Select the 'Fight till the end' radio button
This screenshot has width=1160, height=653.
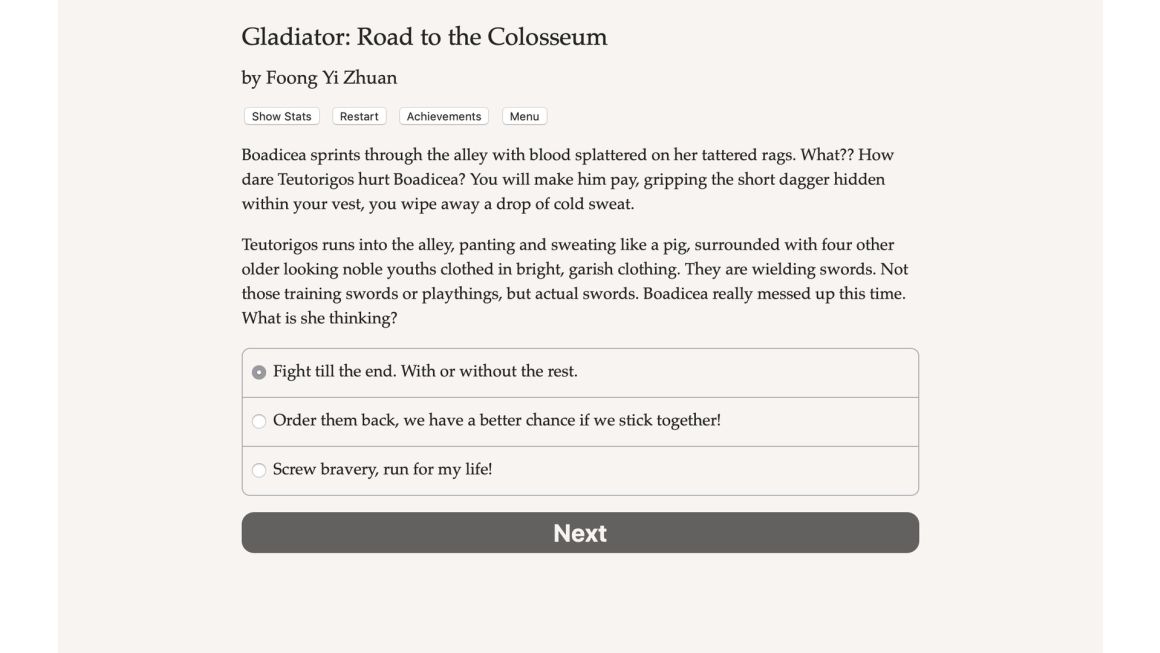click(259, 372)
